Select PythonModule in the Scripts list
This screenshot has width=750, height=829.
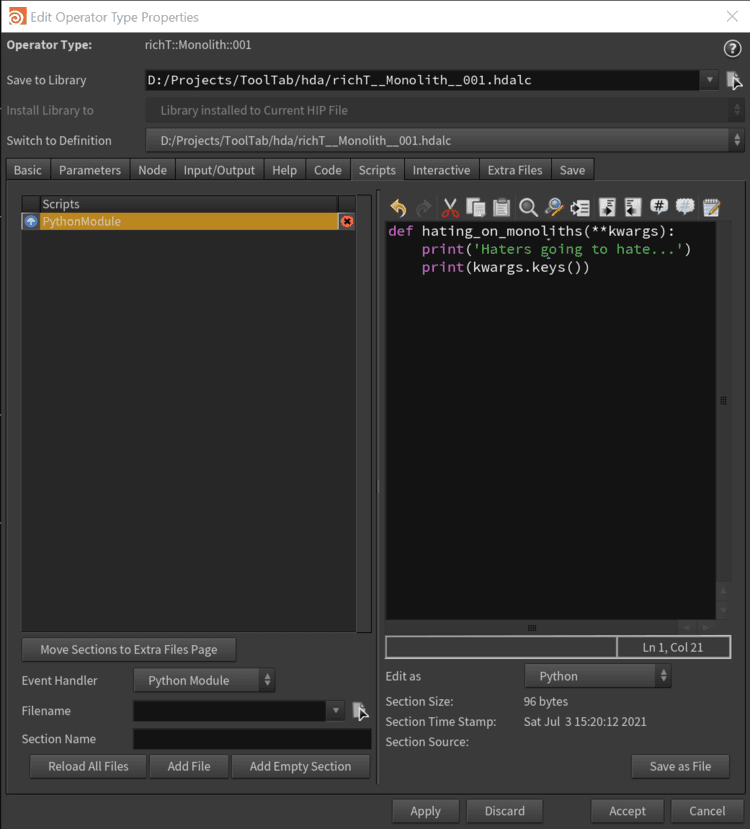tap(180, 222)
